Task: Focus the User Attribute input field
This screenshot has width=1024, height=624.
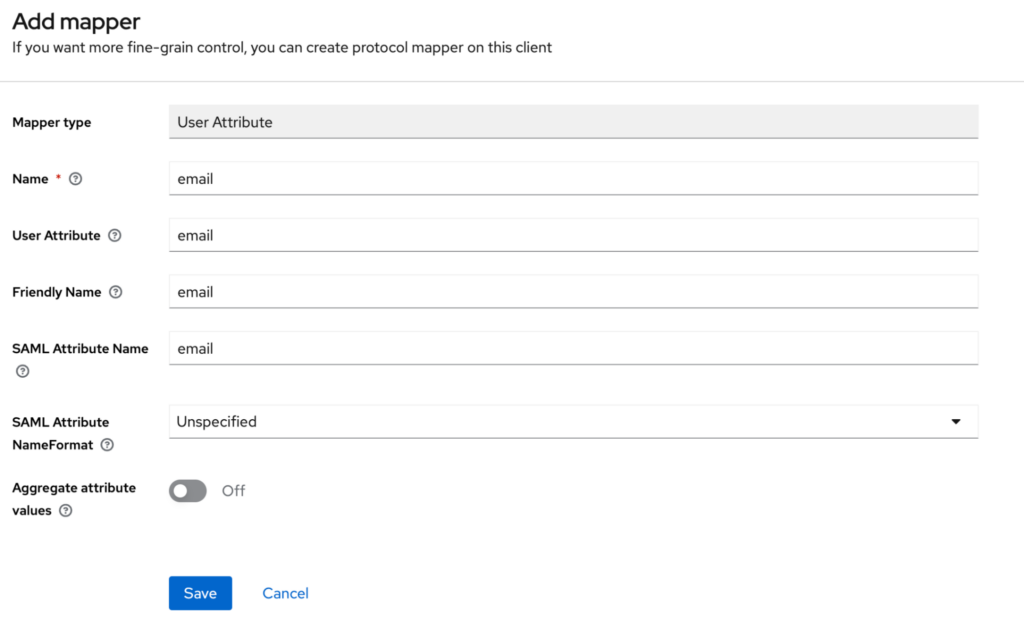Action: tap(573, 235)
